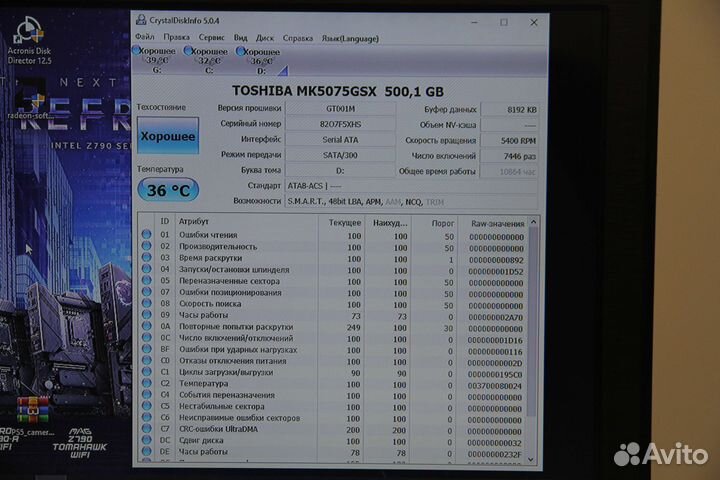
Task: Open the Диск menu
Action: click(264, 38)
